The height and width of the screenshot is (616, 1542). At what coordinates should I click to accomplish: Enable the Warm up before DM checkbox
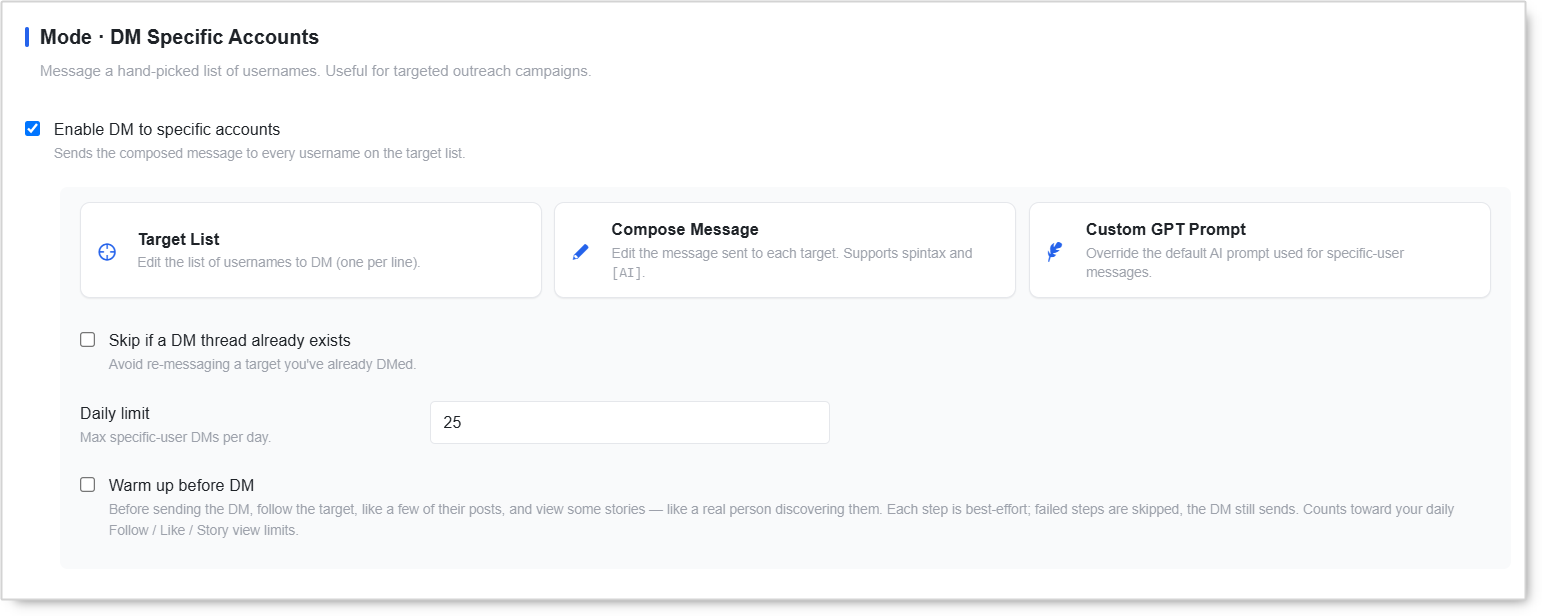88,485
